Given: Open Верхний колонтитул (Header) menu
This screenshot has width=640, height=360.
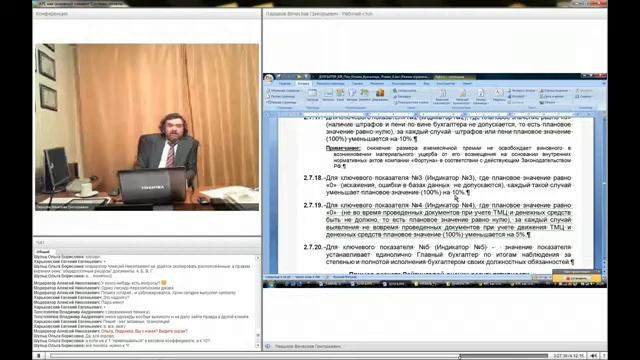Looking at the screenshot, I should 442,97.
